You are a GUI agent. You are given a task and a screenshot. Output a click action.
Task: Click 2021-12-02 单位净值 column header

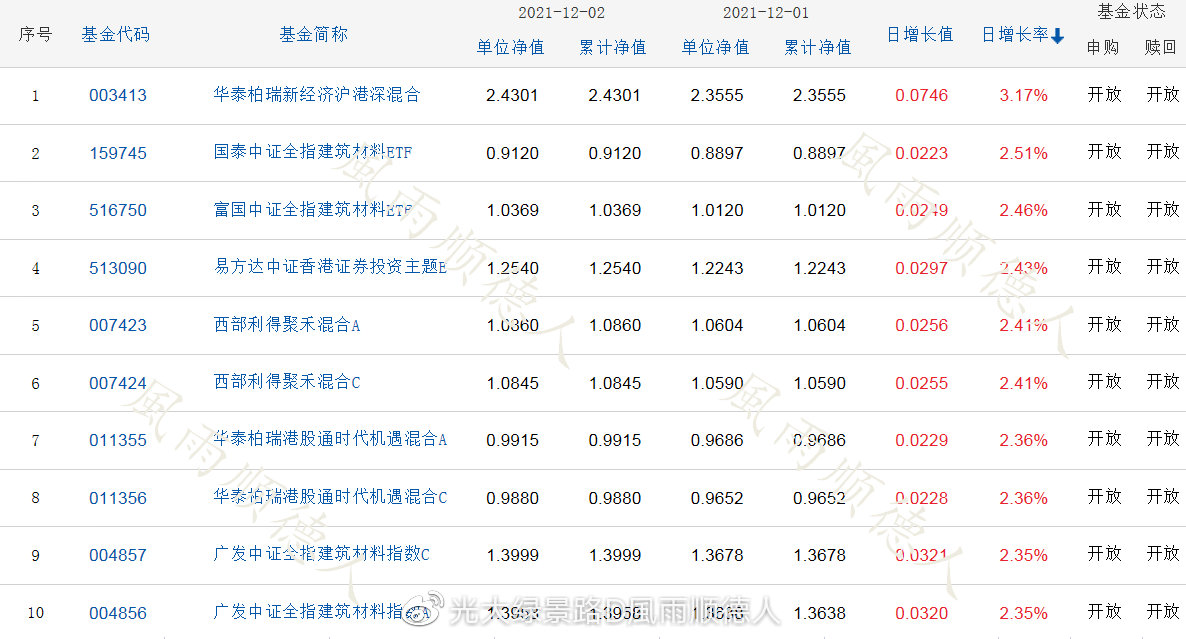[x=510, y=47]
